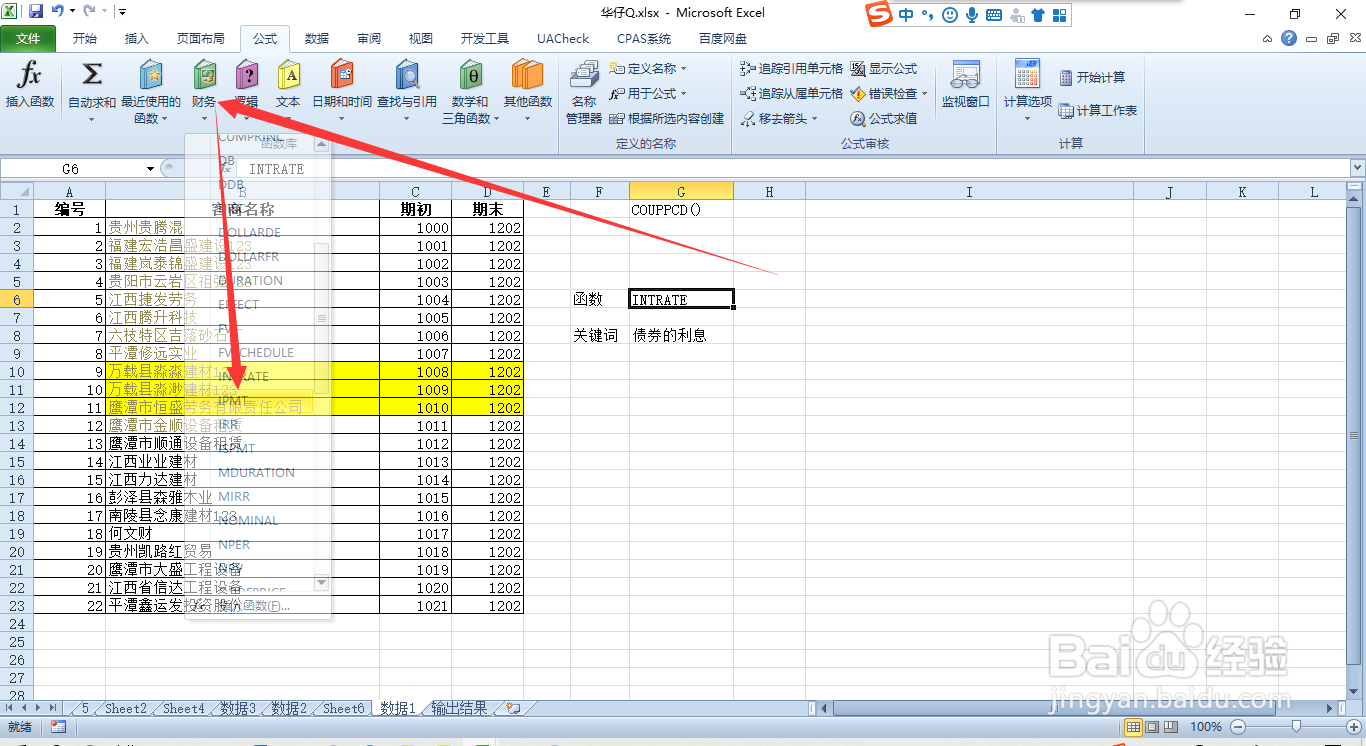Click the insert new worksheet tab icon
Image resolution: width=1366 pixels, height=746 pixels.
tap(513, 708)
